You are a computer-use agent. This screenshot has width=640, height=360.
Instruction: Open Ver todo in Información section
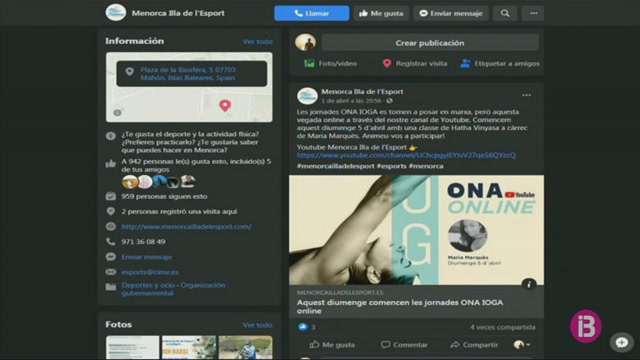(258, 41)
